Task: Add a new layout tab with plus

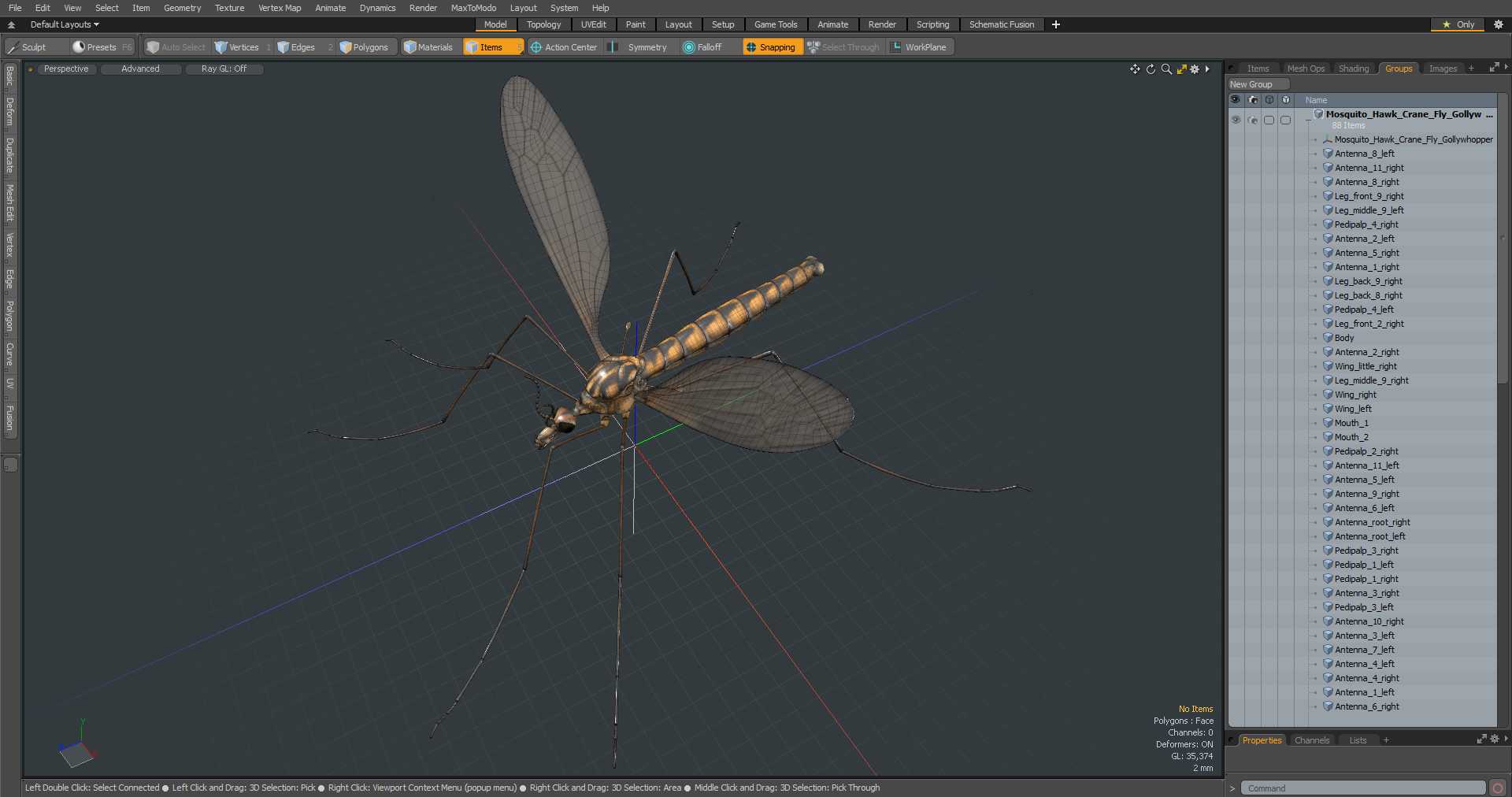Action: (x=1056, y=24)
